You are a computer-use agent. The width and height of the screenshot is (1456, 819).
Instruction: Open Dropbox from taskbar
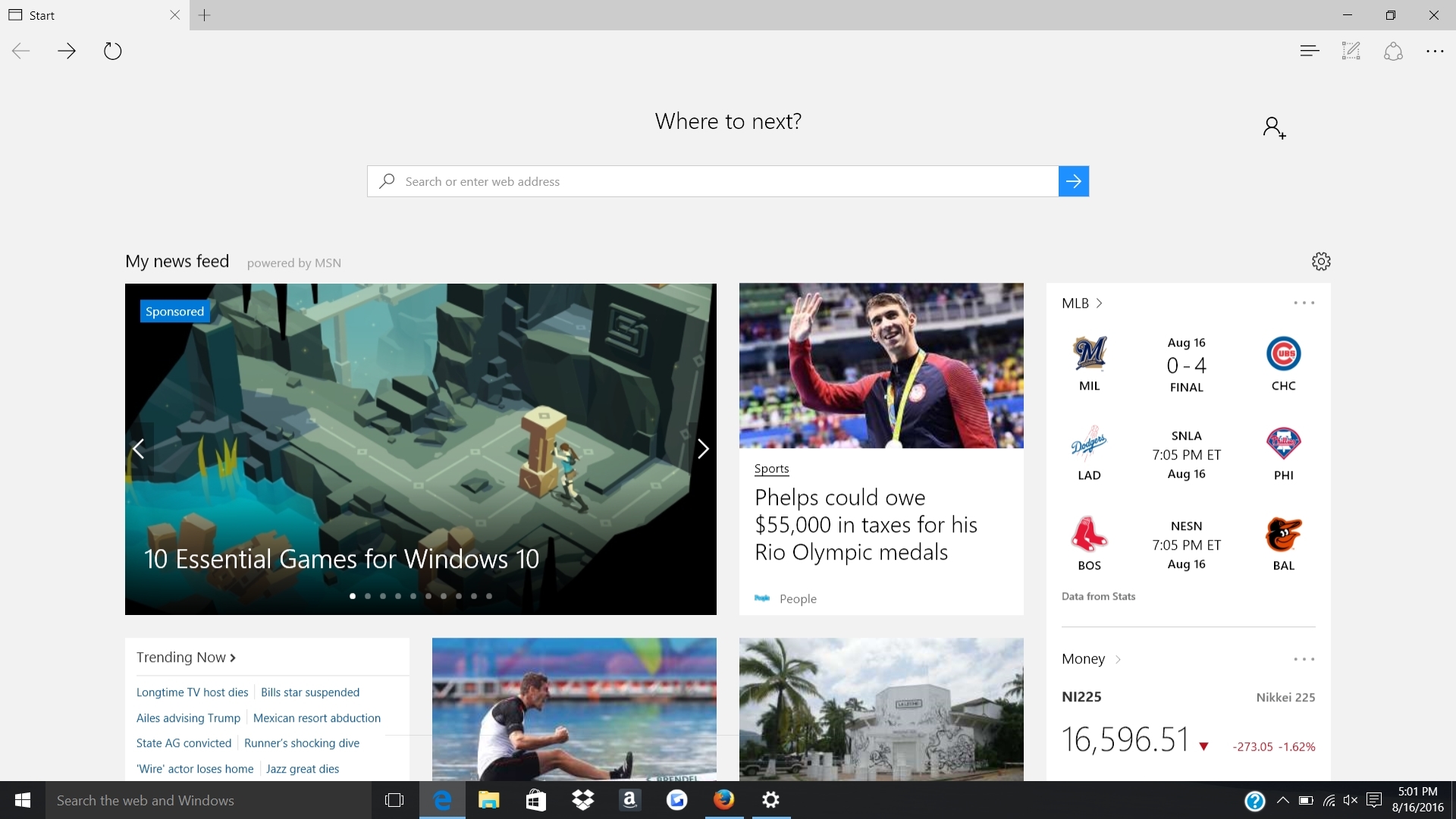click(x=583, y=800)
